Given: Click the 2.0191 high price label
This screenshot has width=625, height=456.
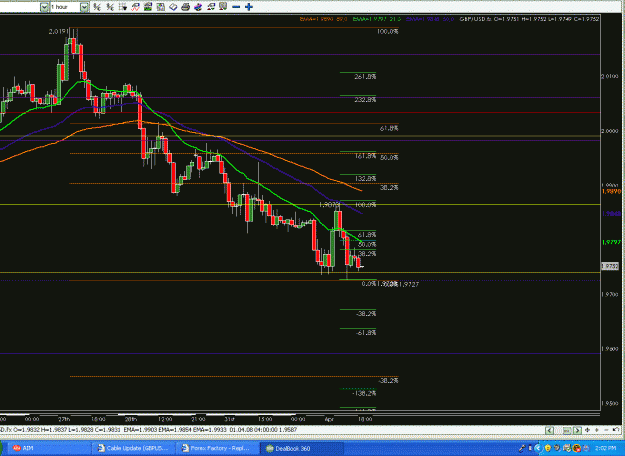Looking at the screenshot, I should click(x=58, y=31).
